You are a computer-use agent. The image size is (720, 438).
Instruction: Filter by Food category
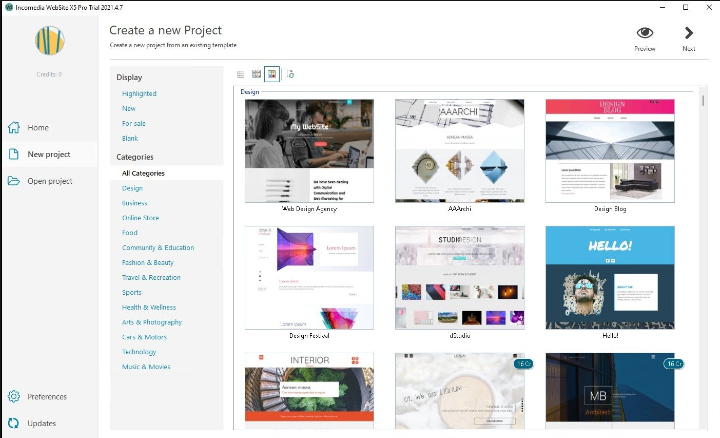129,233
